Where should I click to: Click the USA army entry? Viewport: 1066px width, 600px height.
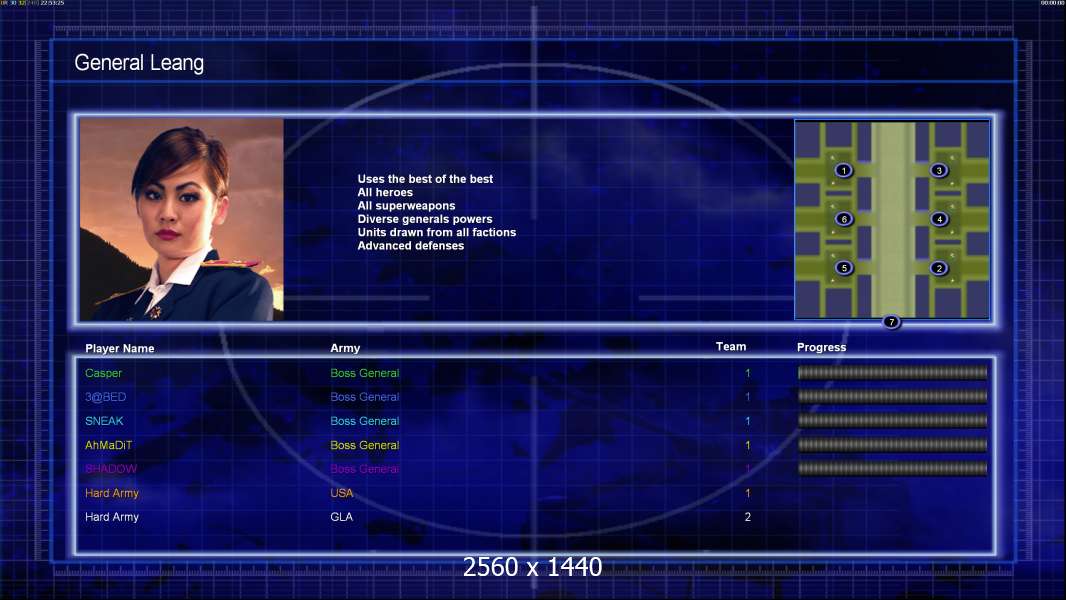(341, 493)
